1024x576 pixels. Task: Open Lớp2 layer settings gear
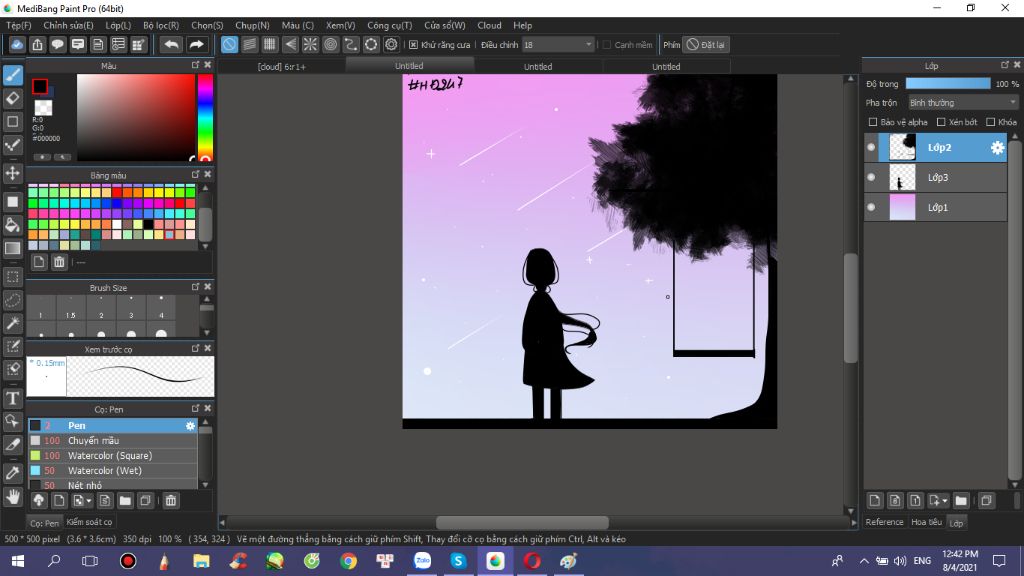tap(997, 148)
